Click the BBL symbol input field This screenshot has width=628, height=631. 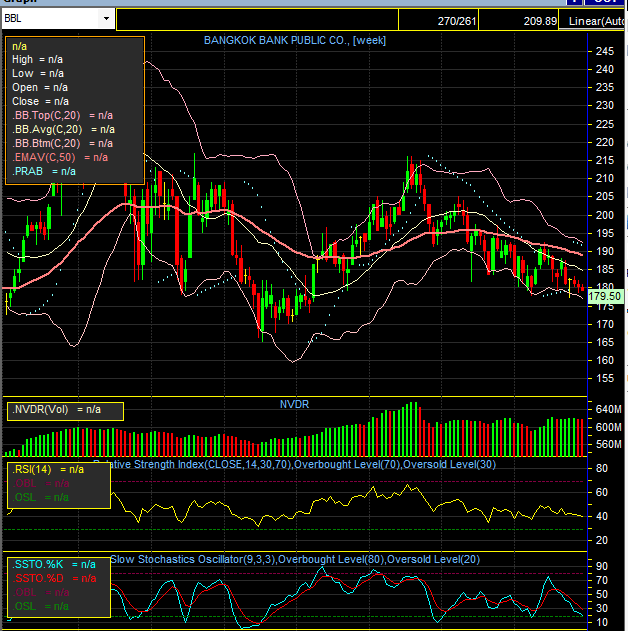(x=50, y=19)
